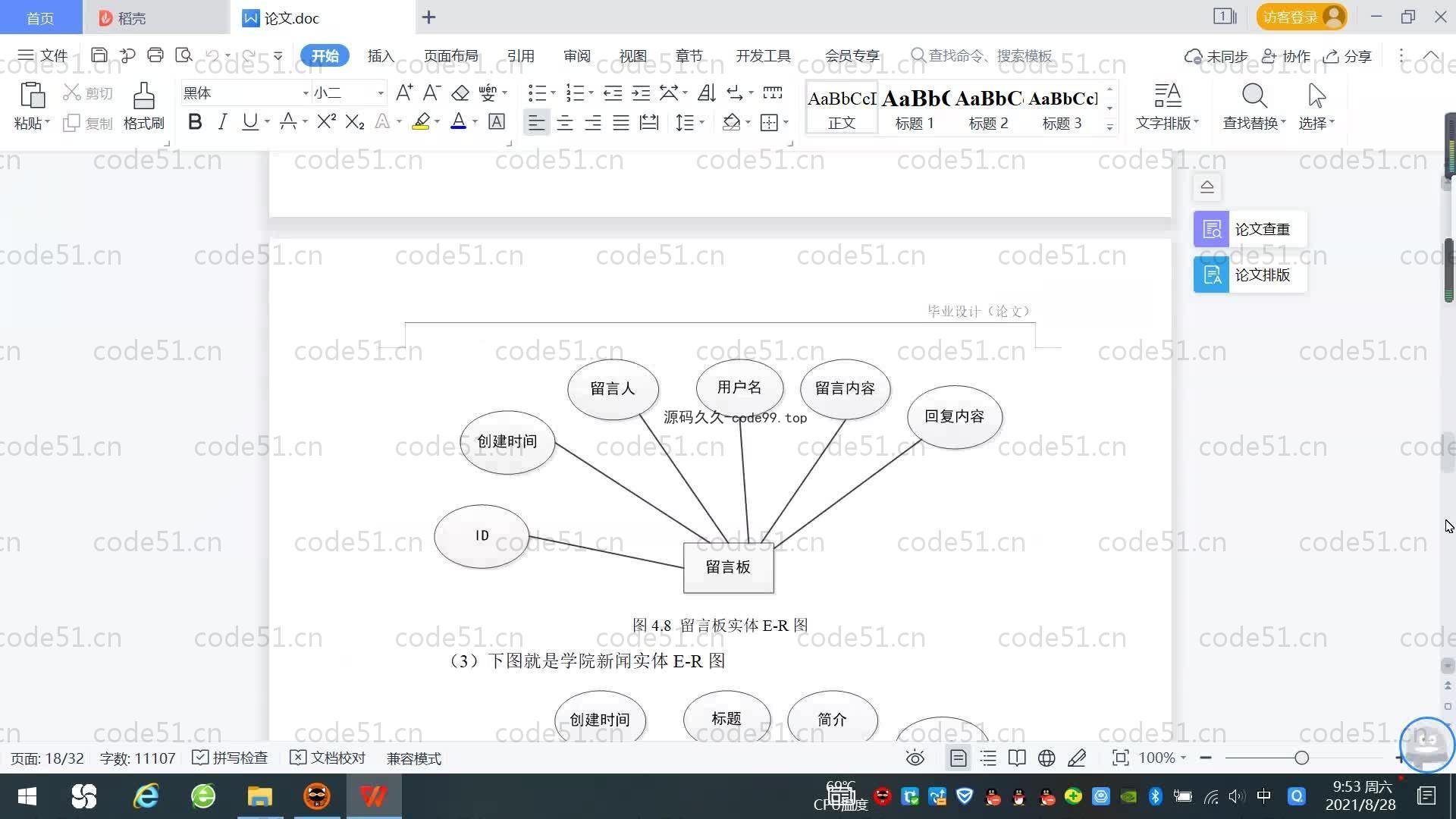Clear formatting with eraser icon
Screen dimensions: 1456x819
point(460,93)
